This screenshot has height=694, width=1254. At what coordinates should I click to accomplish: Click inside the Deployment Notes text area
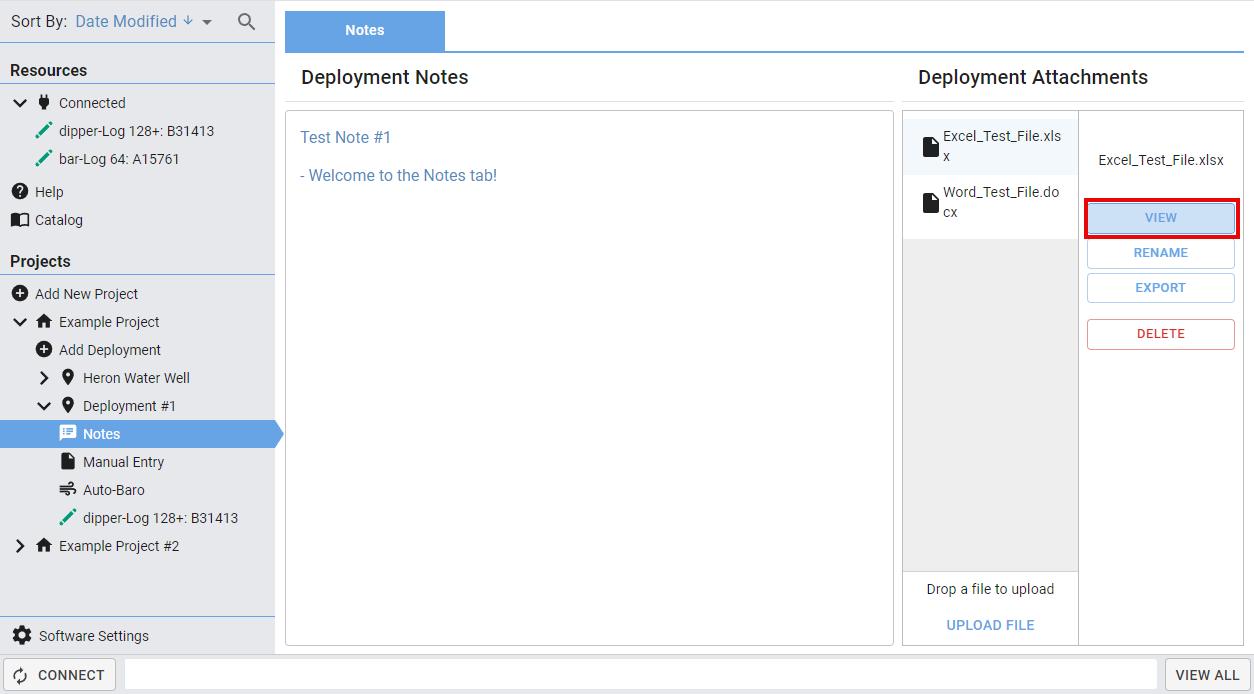click(588, 400)
